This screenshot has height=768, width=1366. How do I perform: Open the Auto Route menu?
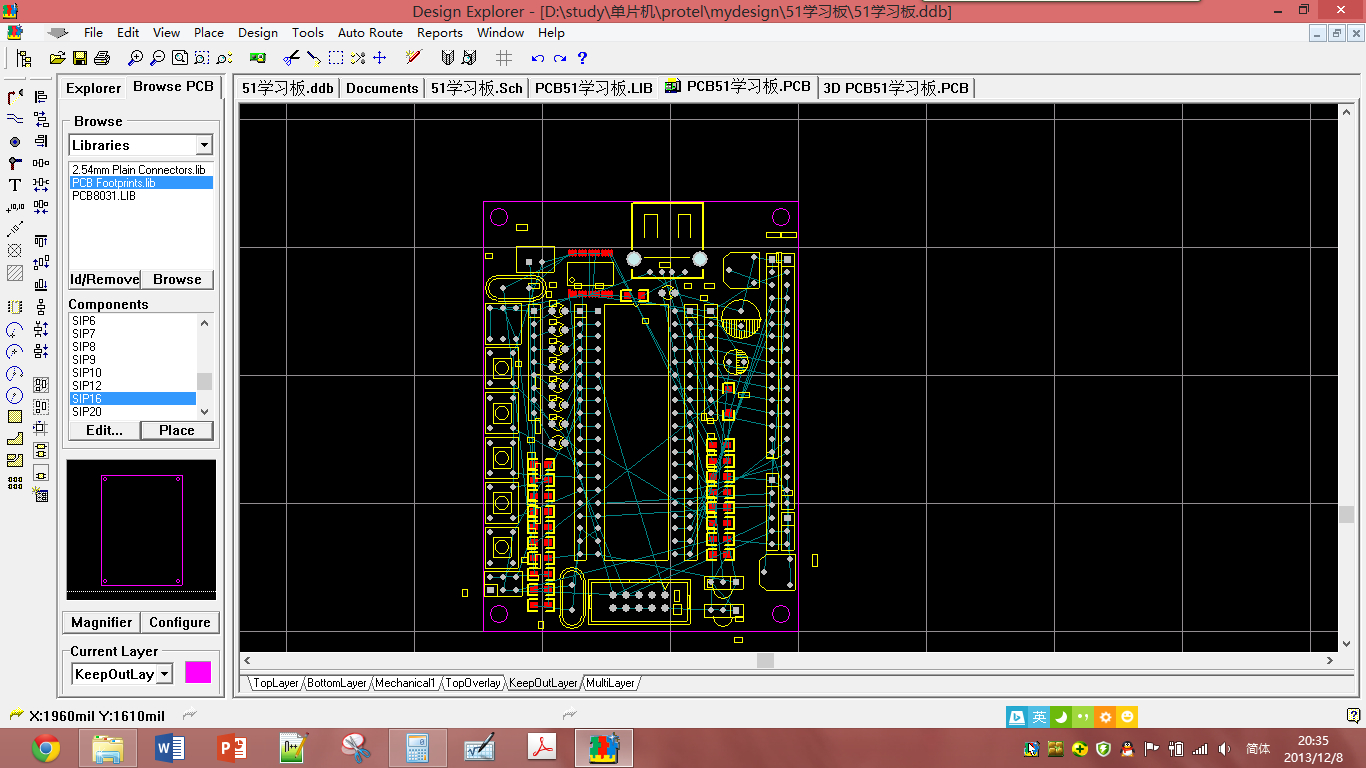[370, 32]
